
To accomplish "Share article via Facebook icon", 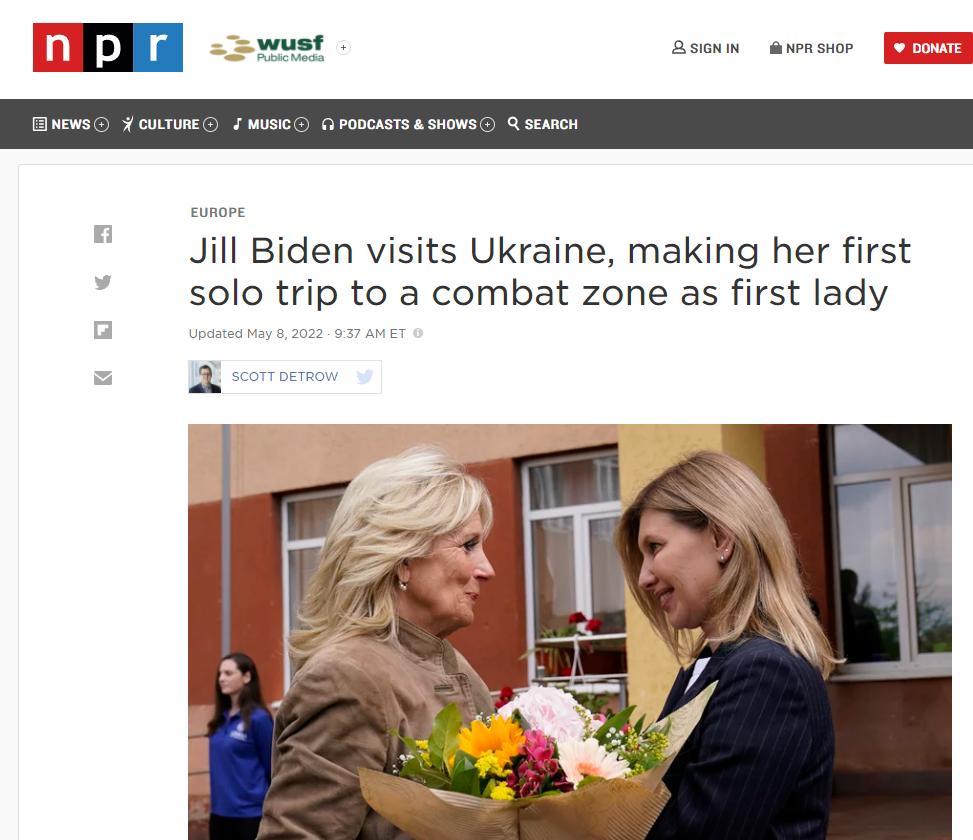I will click(x=103, y=234).
